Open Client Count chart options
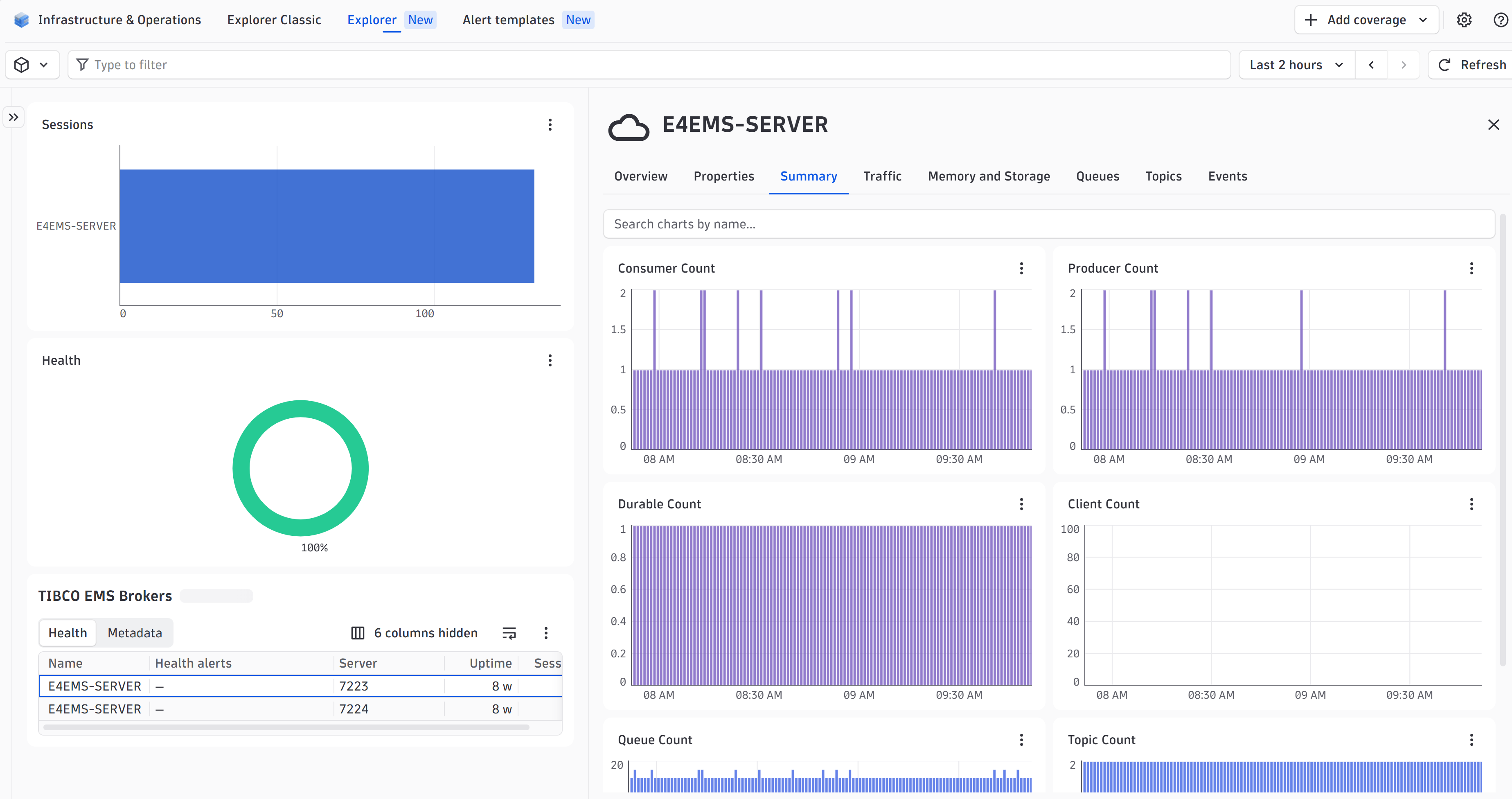Image resolution: width=1512 pixels, height=799 pixels. coord(1471,504)
